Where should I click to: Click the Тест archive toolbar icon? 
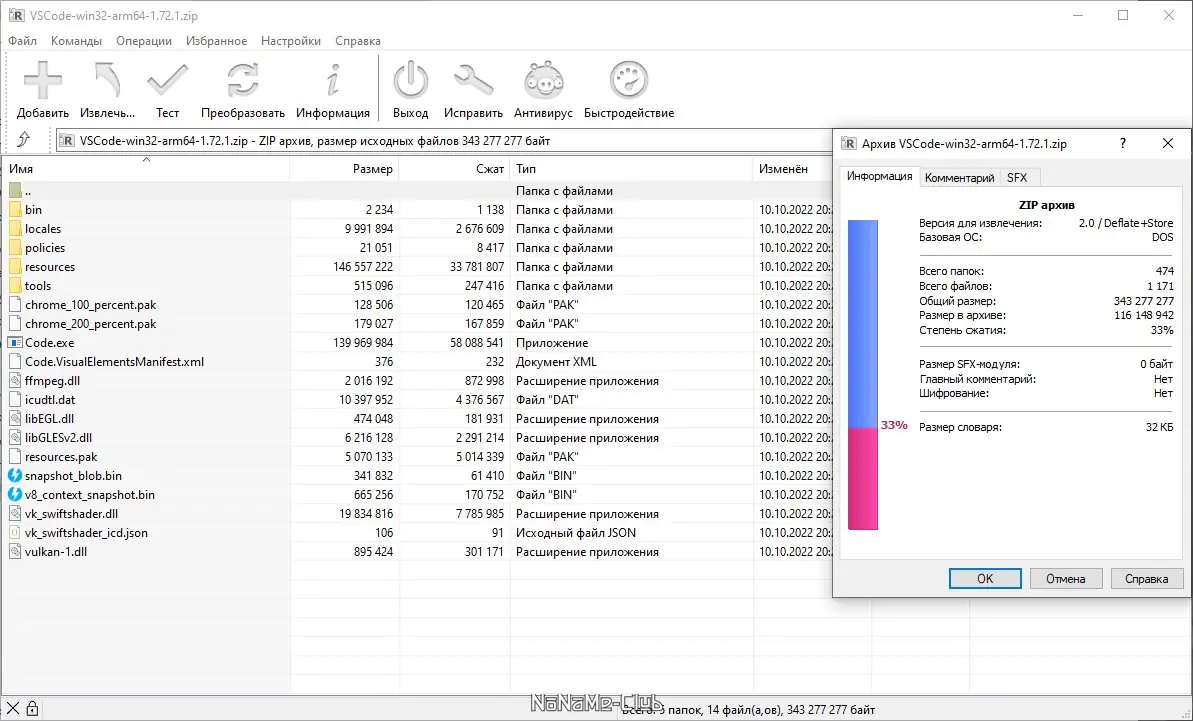[x=167, y=80]
